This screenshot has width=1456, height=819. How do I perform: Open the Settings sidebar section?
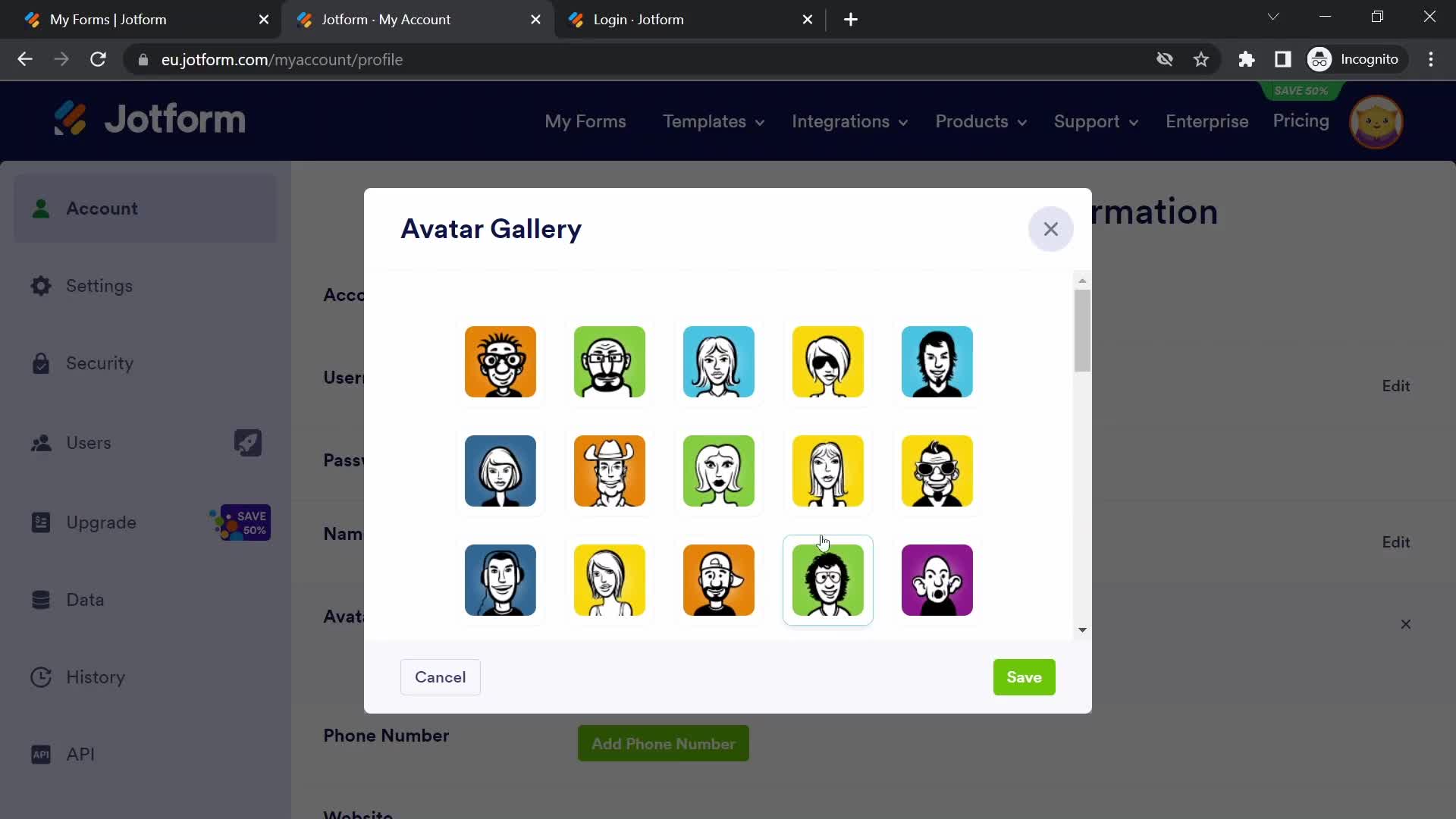pos(99,286)
